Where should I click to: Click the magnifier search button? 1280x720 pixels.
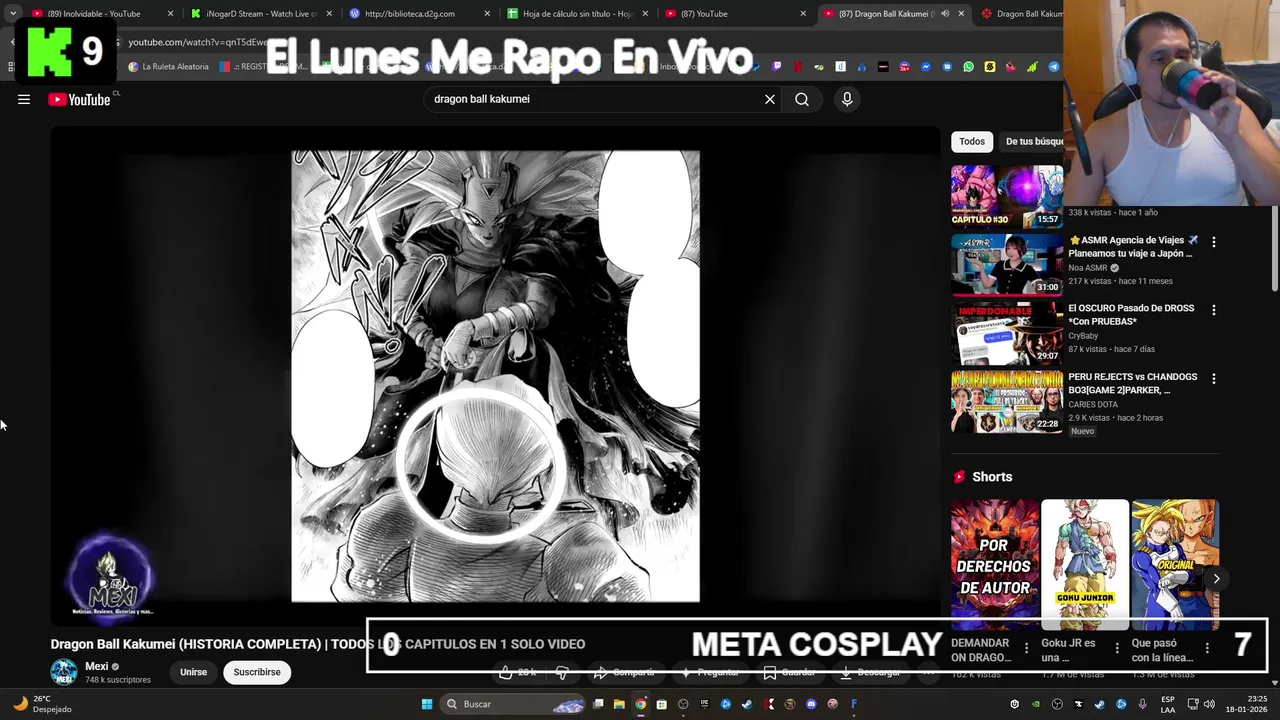click(802, 99)
